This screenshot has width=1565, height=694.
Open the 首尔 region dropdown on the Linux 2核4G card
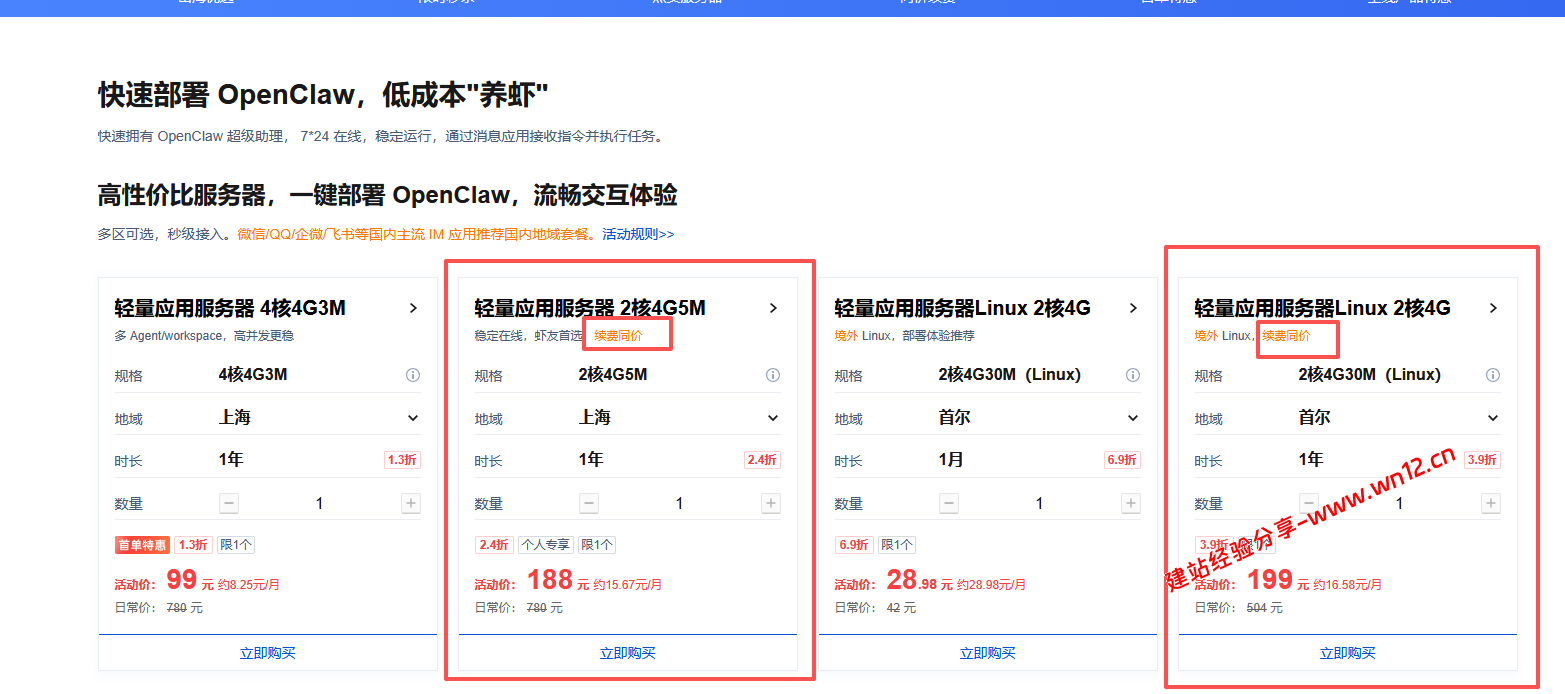coord(1132,417)
